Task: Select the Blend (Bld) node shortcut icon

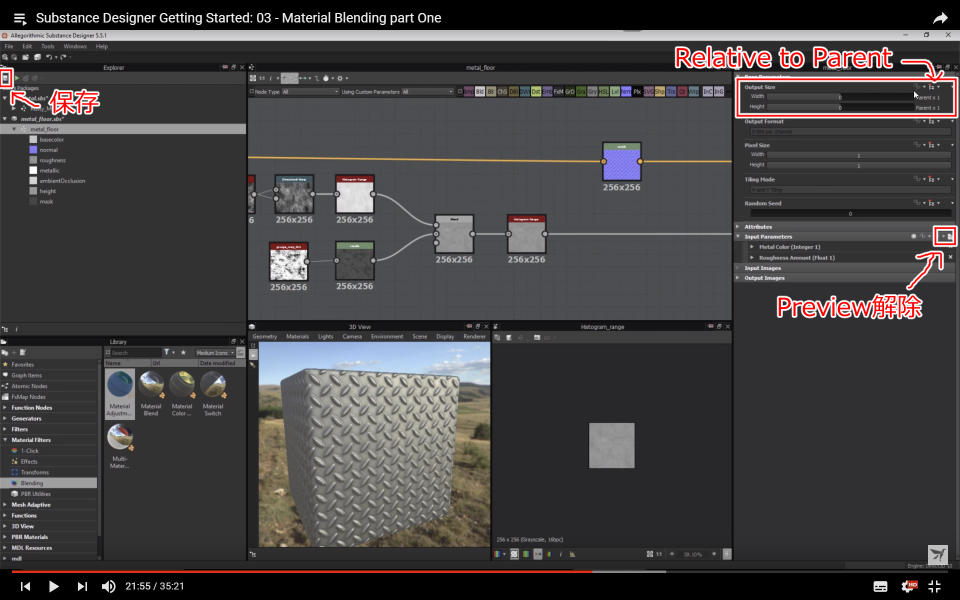Action: 480,91
